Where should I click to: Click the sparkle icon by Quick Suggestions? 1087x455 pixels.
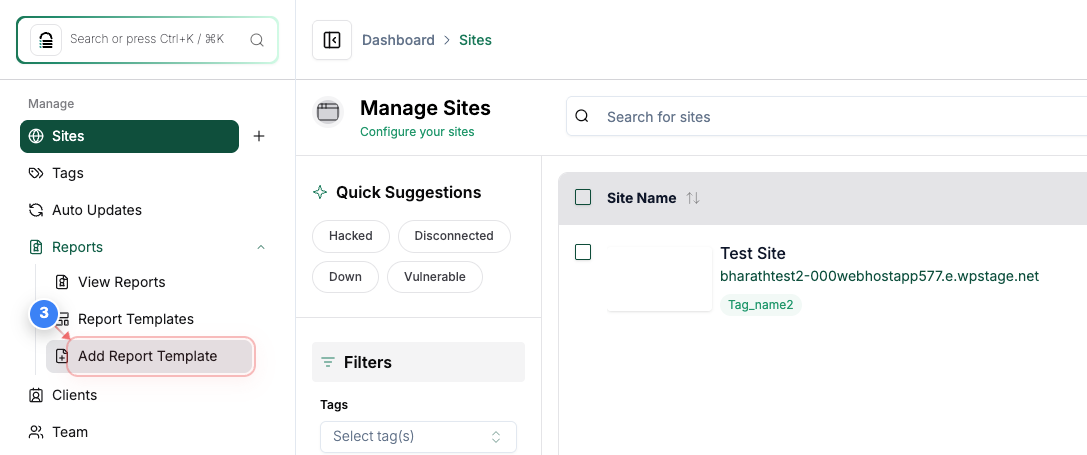(320, 192)
